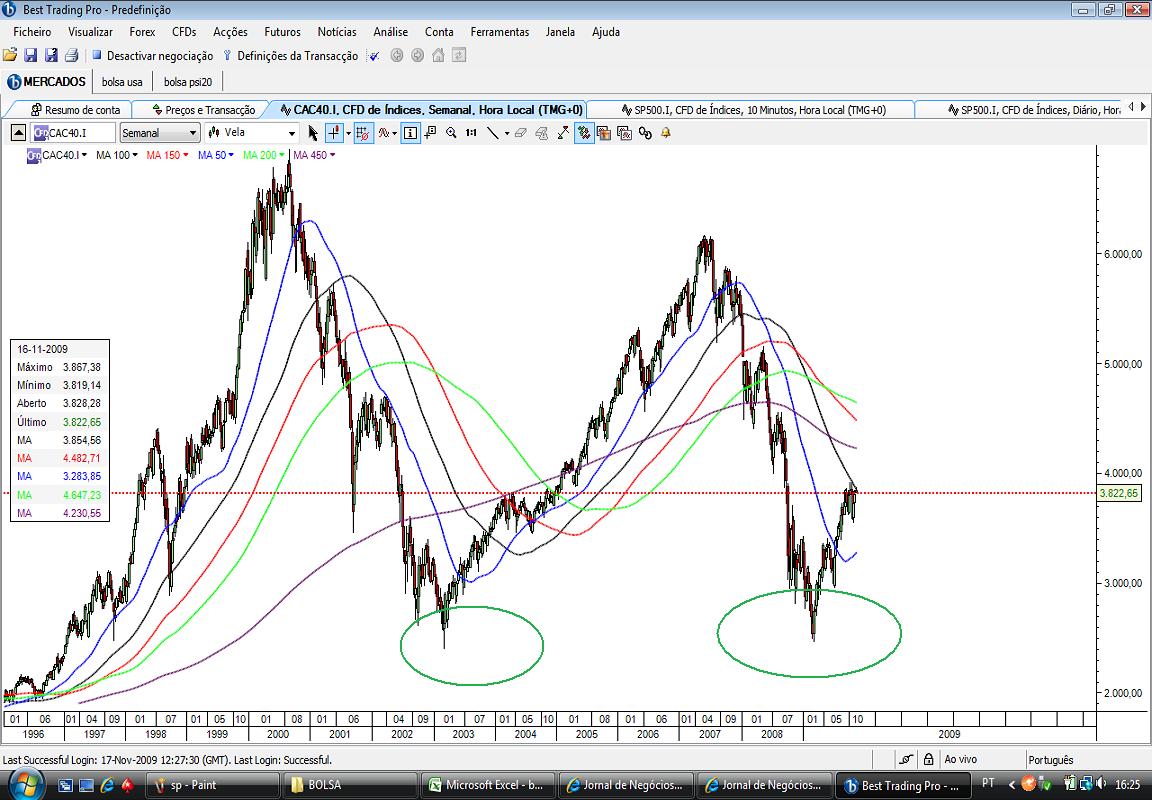Select the bolsa psi20 workspace tab
Screen dimensions: 1152x800
[188, 82]
